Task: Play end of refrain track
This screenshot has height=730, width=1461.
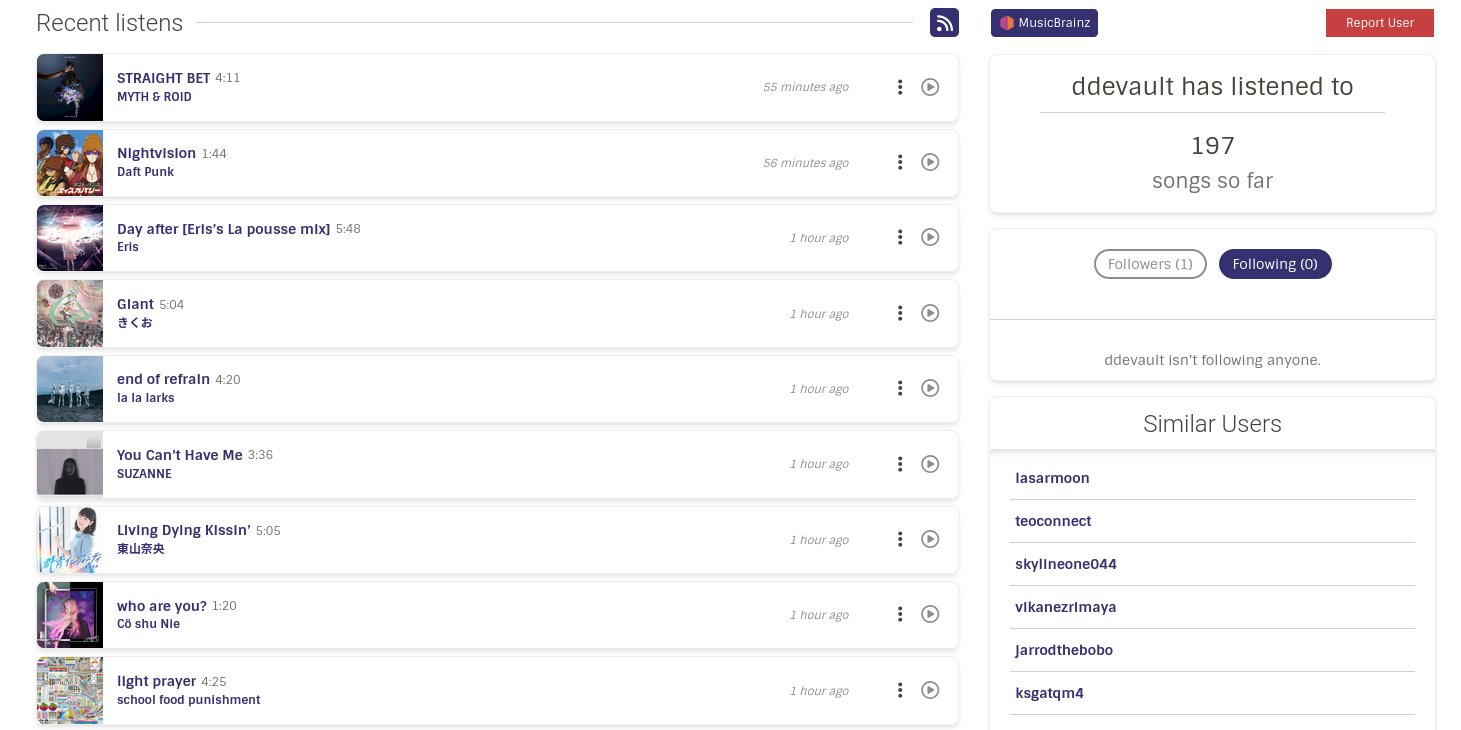Action: click(x=930, y=388)
